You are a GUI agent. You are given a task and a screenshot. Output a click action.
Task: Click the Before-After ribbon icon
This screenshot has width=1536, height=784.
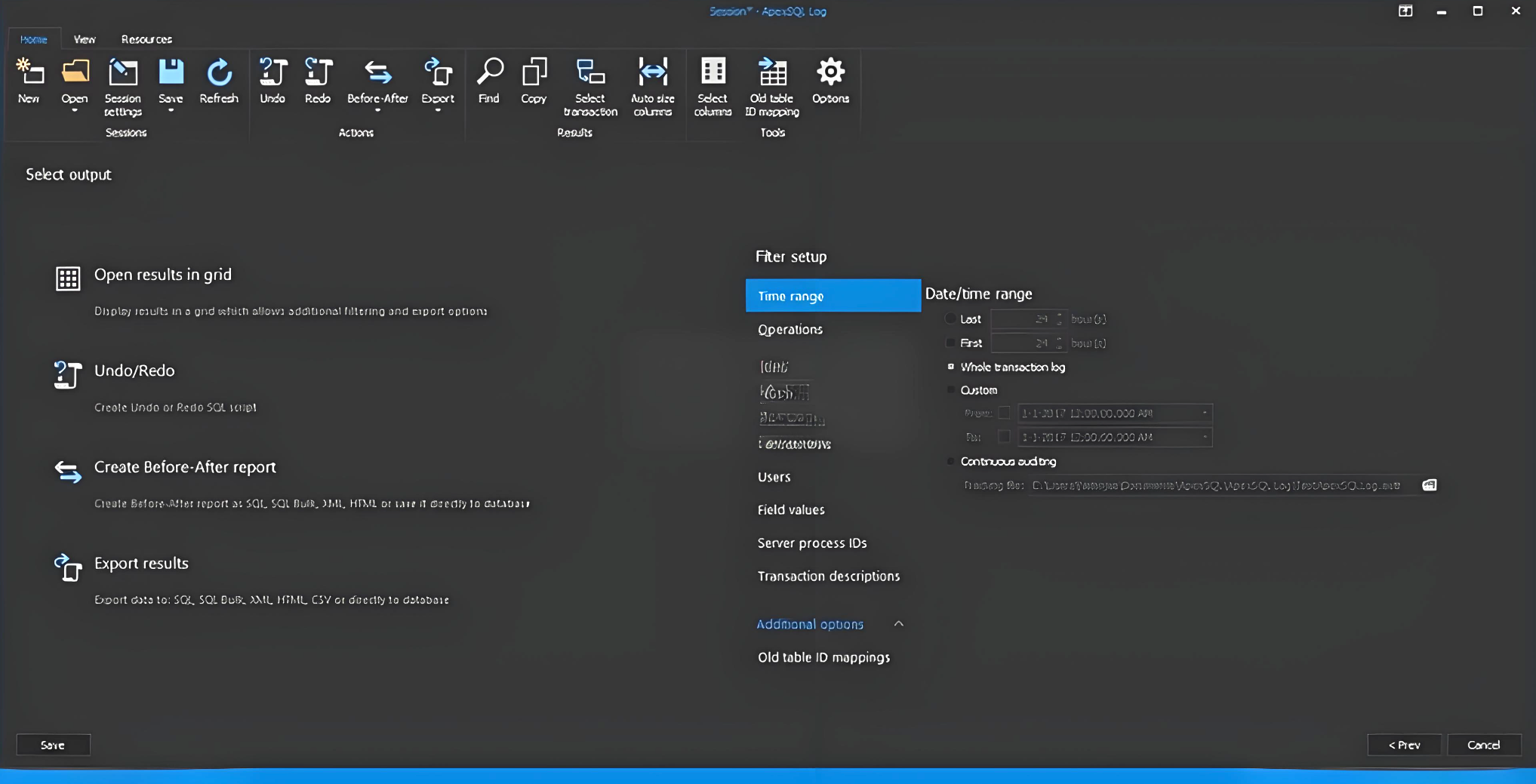point(378,72)
